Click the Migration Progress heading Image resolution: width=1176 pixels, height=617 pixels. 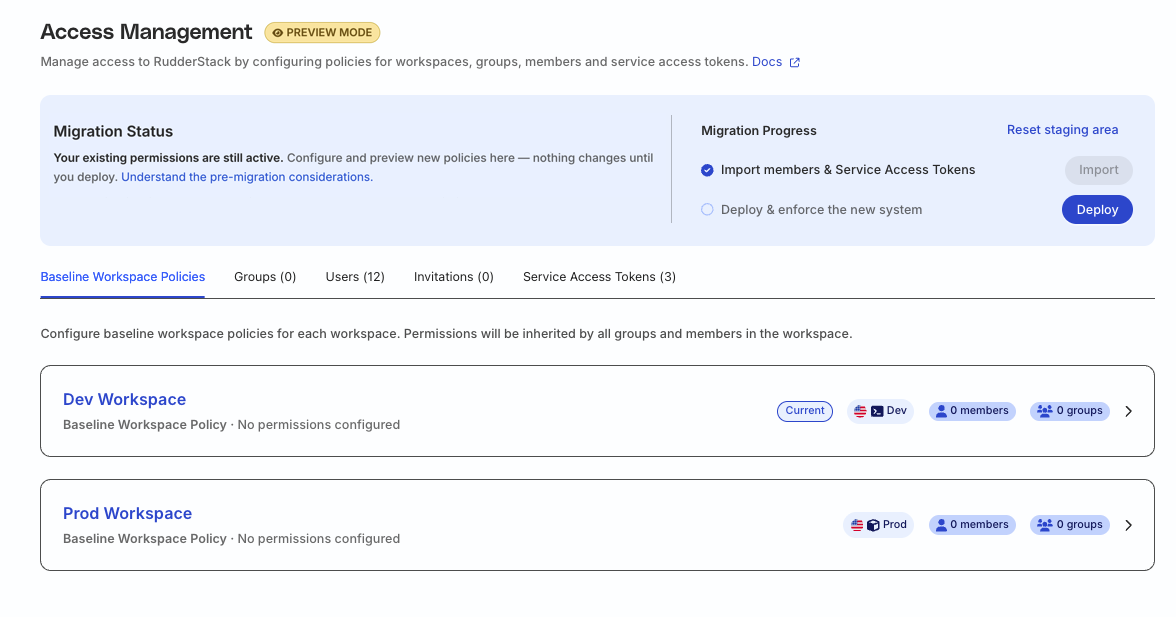click(759, 130)
